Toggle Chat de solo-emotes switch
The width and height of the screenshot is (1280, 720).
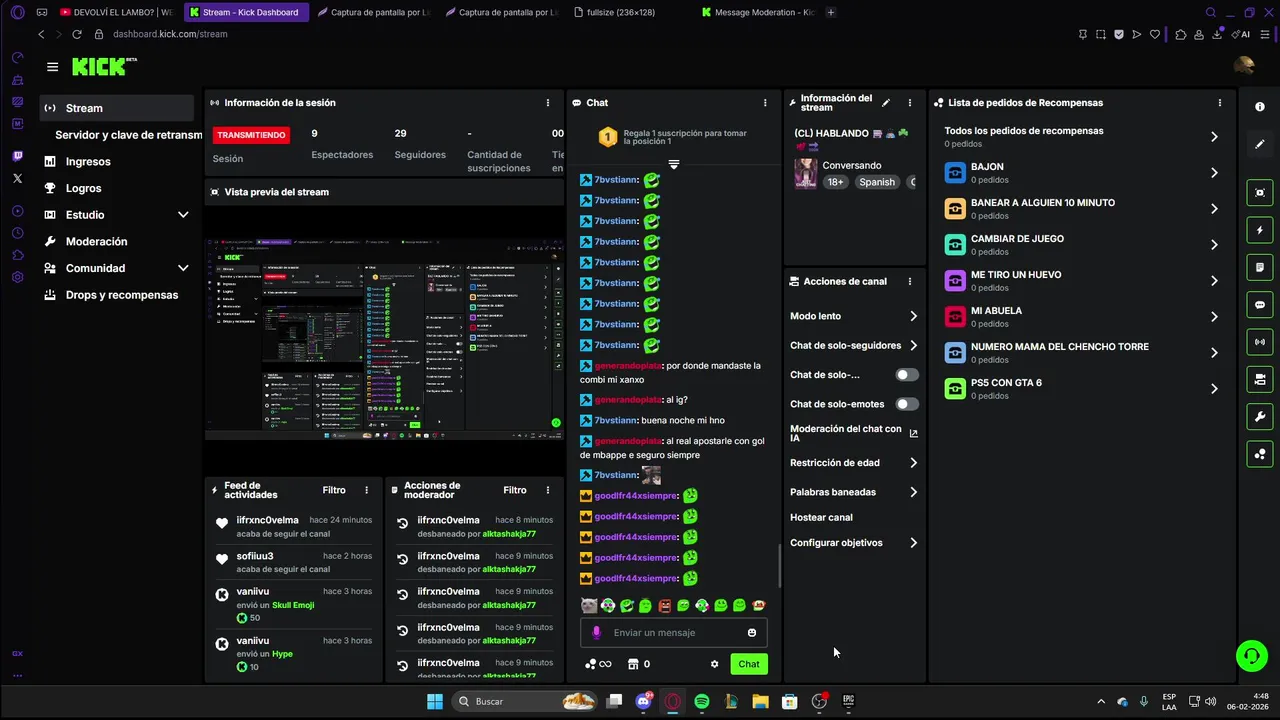pos(907,404)
